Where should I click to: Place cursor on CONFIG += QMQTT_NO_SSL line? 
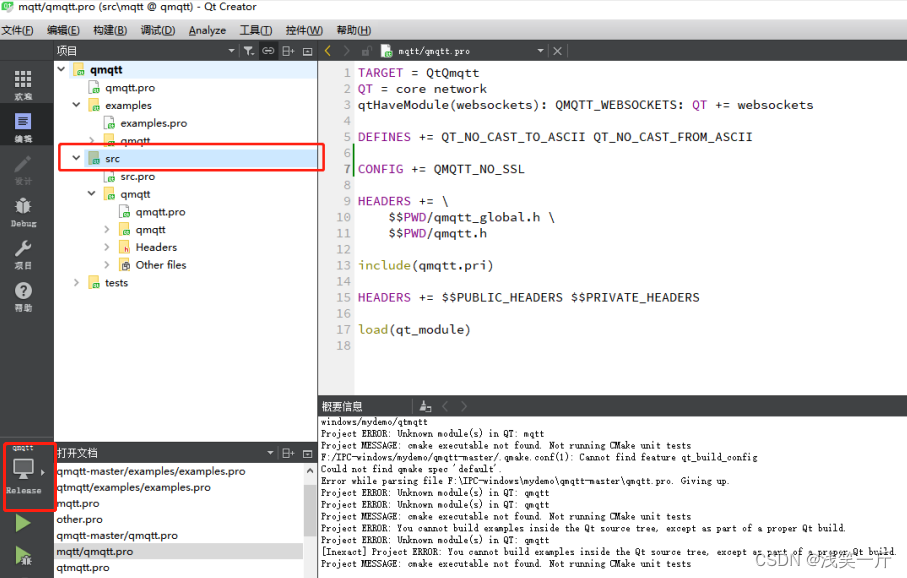point(441,169)
